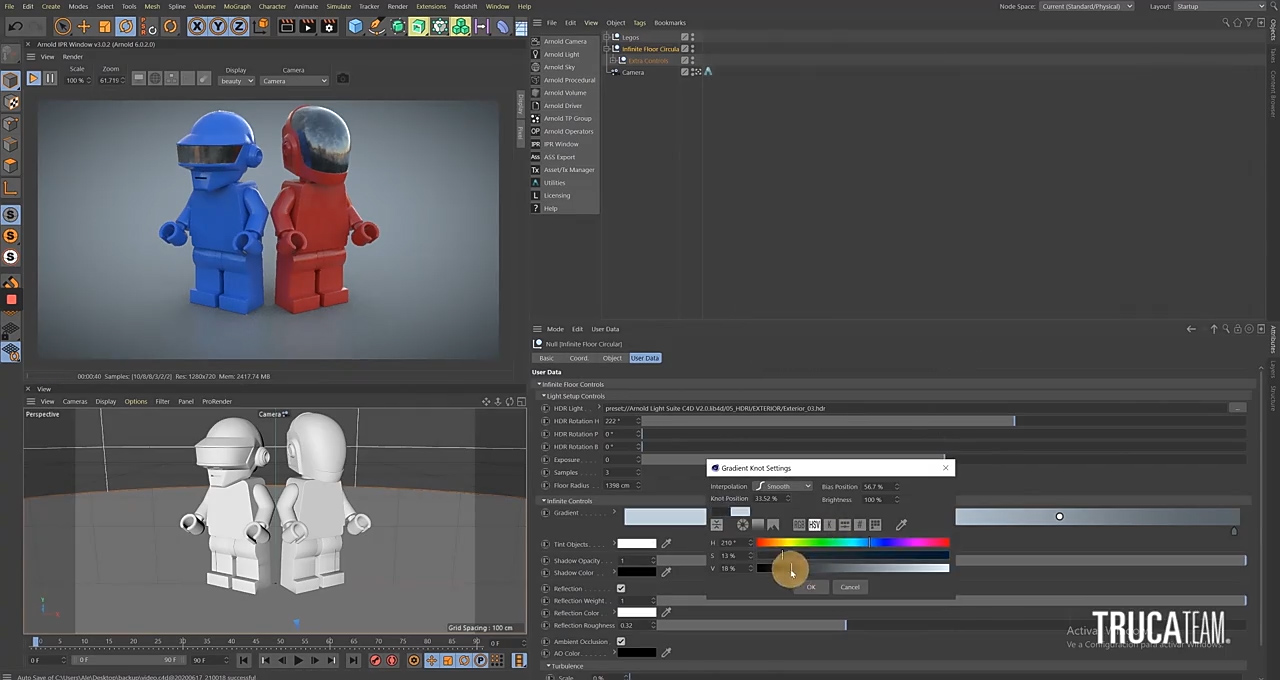Toggle the X axis lock icon
The height and width of the screenshot is (680, 1280).
tap(197, 27)
